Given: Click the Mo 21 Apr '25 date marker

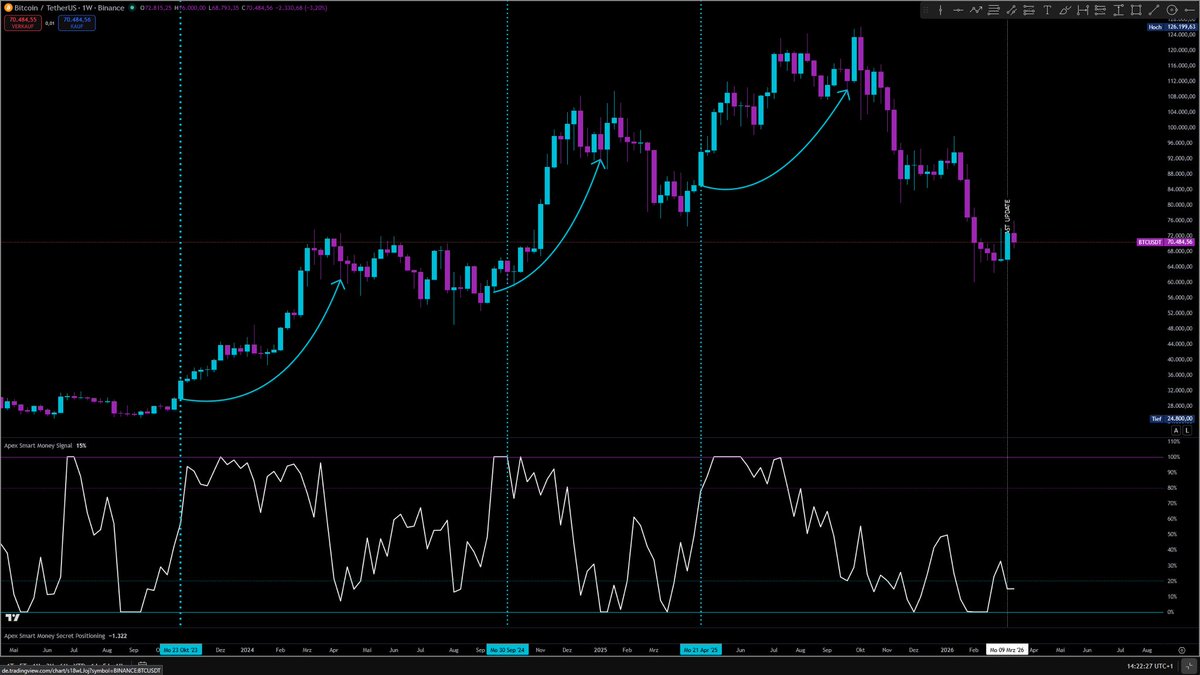Looking at the screenshot, I should [x=701, y=649].
